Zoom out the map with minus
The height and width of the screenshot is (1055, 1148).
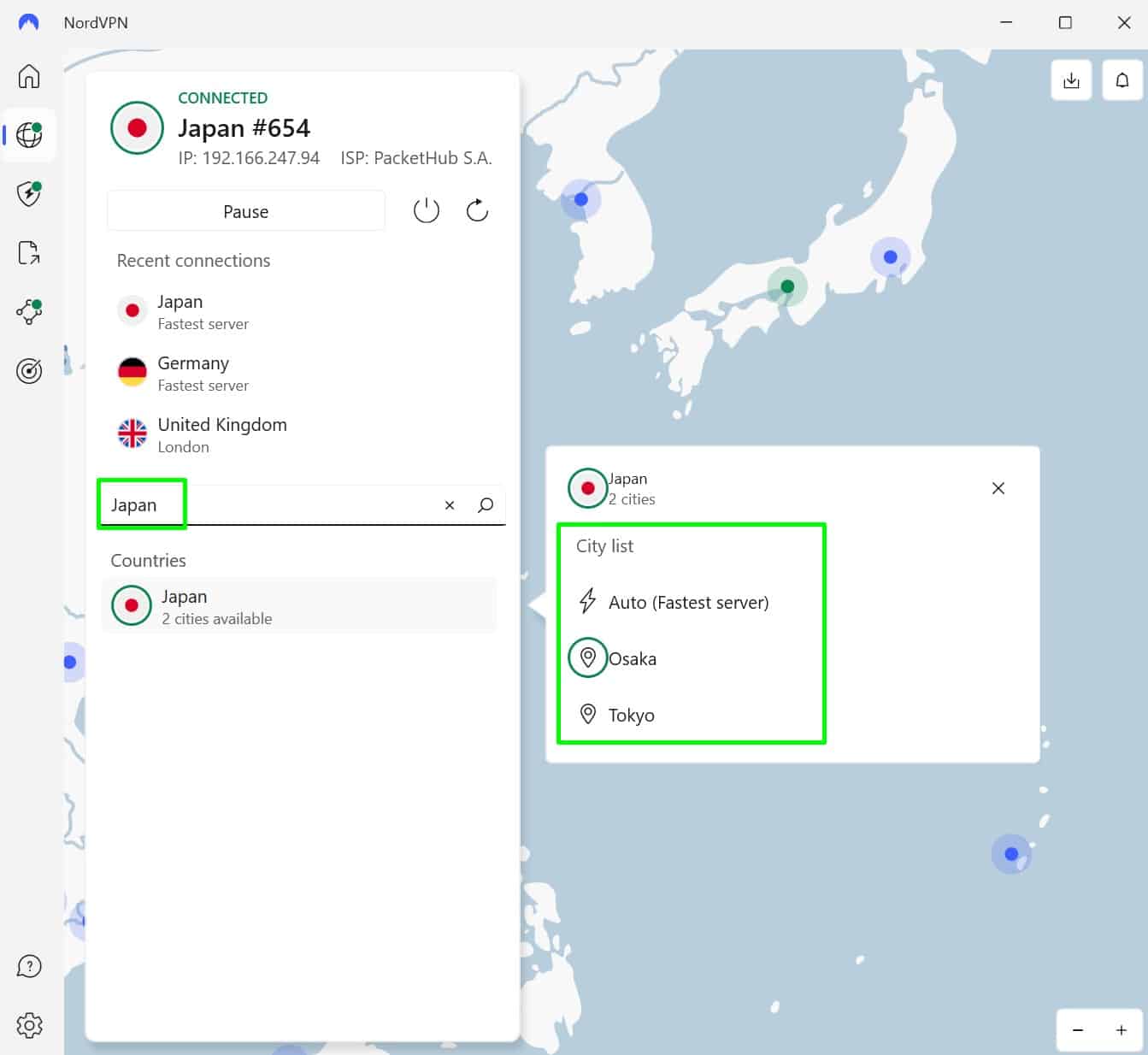(1078, 1030)
